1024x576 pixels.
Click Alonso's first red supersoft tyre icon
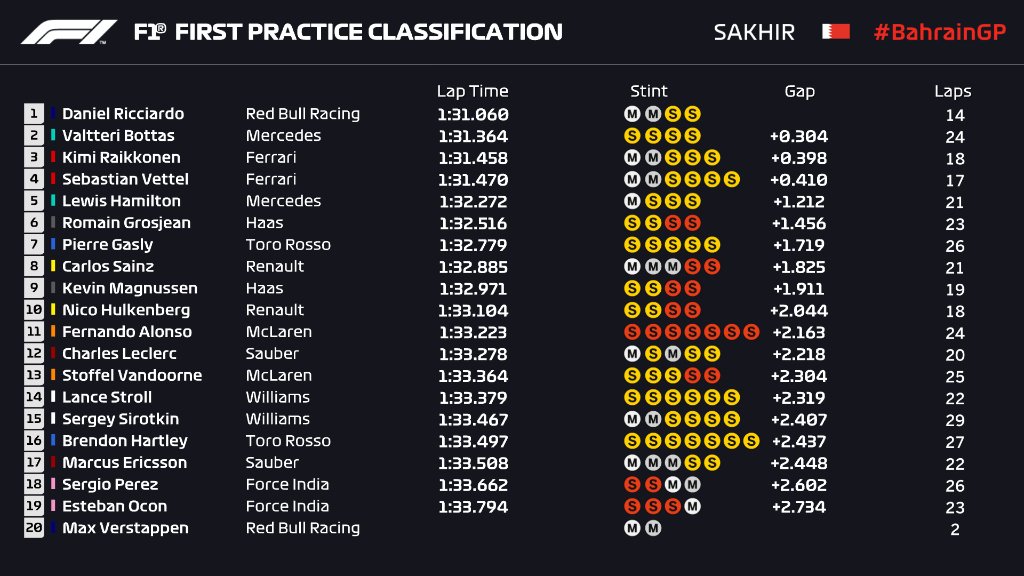[x=632, y=332]
